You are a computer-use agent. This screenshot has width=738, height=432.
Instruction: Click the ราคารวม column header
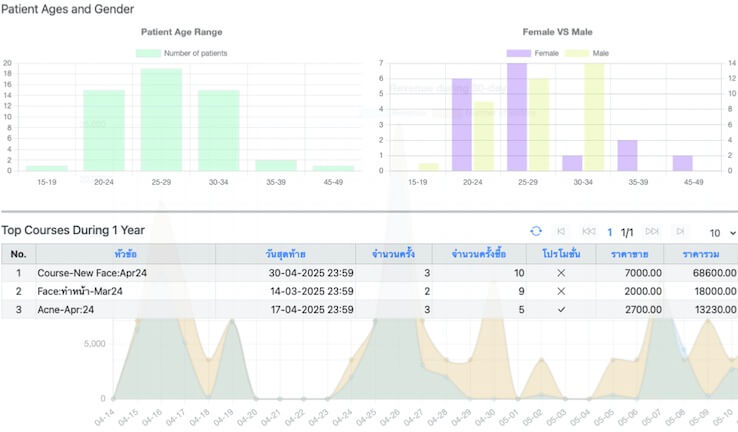[x=701, y=254]
